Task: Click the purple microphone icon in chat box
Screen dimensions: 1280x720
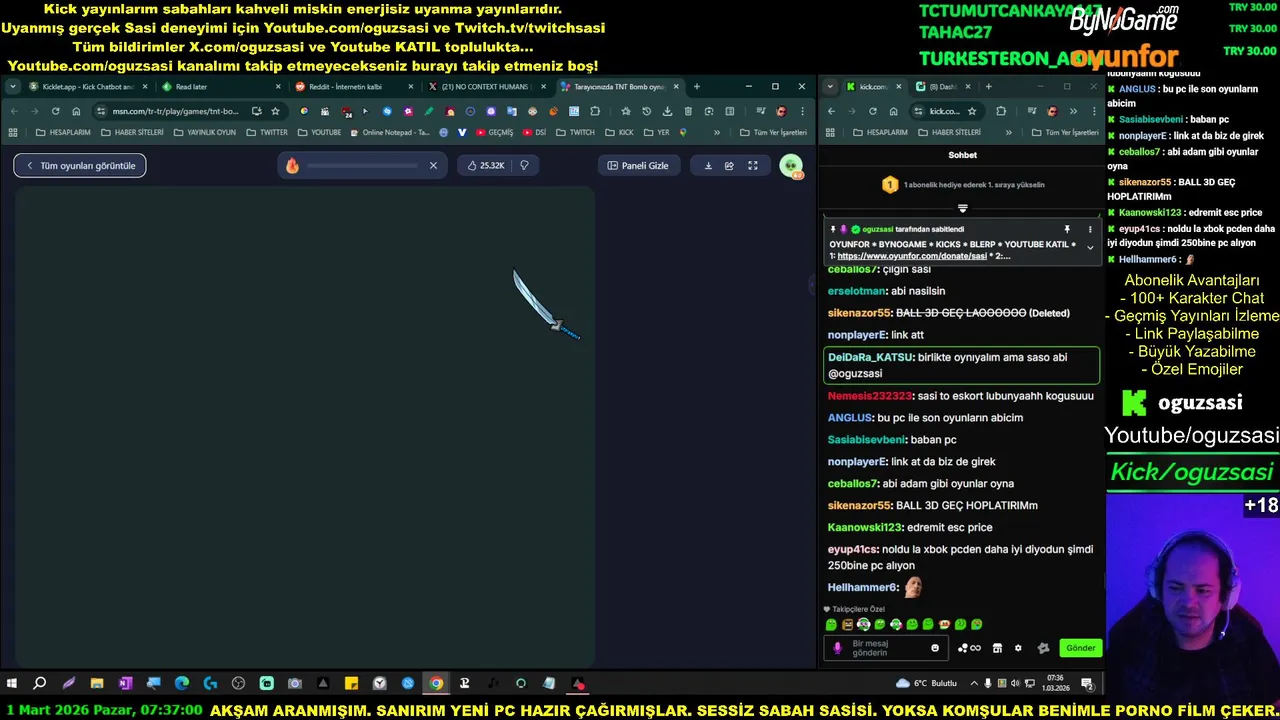Action: click(x=838, y=648)
